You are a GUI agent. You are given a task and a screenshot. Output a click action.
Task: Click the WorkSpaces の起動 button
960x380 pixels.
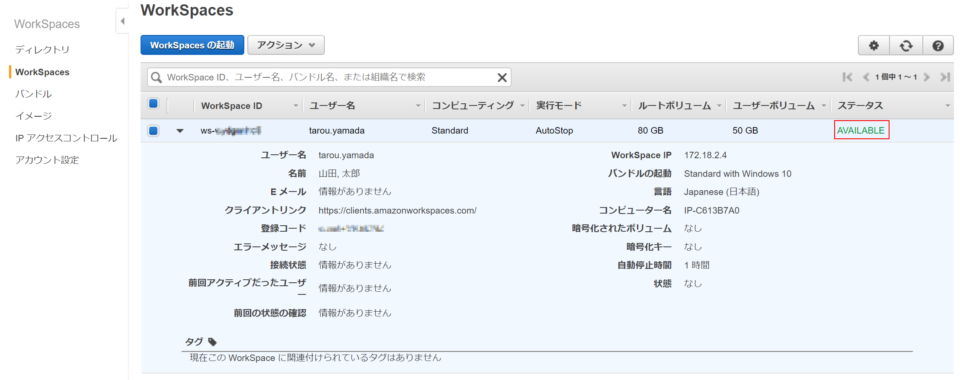(x=192, y=45)
